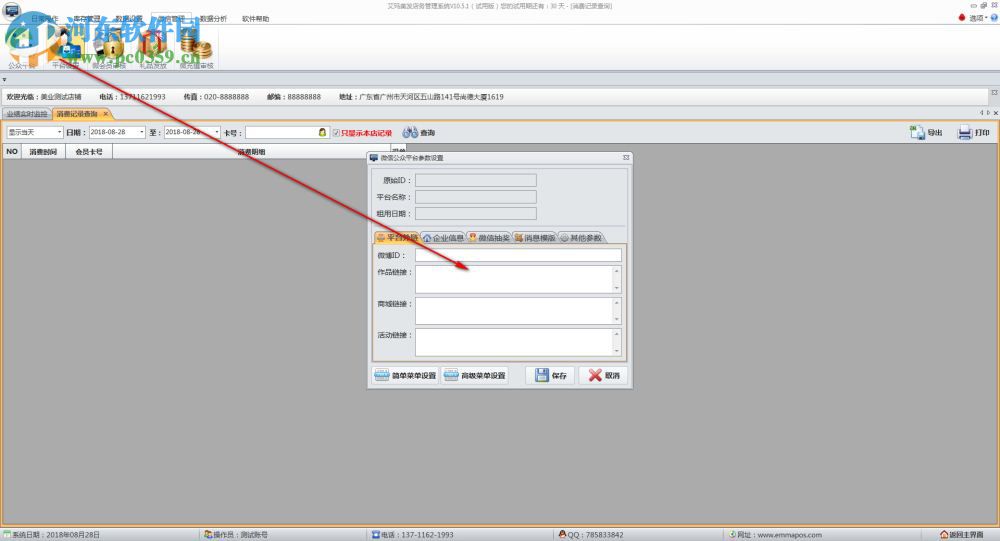Image resolution: width=1000 pixels, height=541 pixels.
Task: Click the QQ: 785833842 status bar entry
Action: pyautogui.click(x=591, y=535)
